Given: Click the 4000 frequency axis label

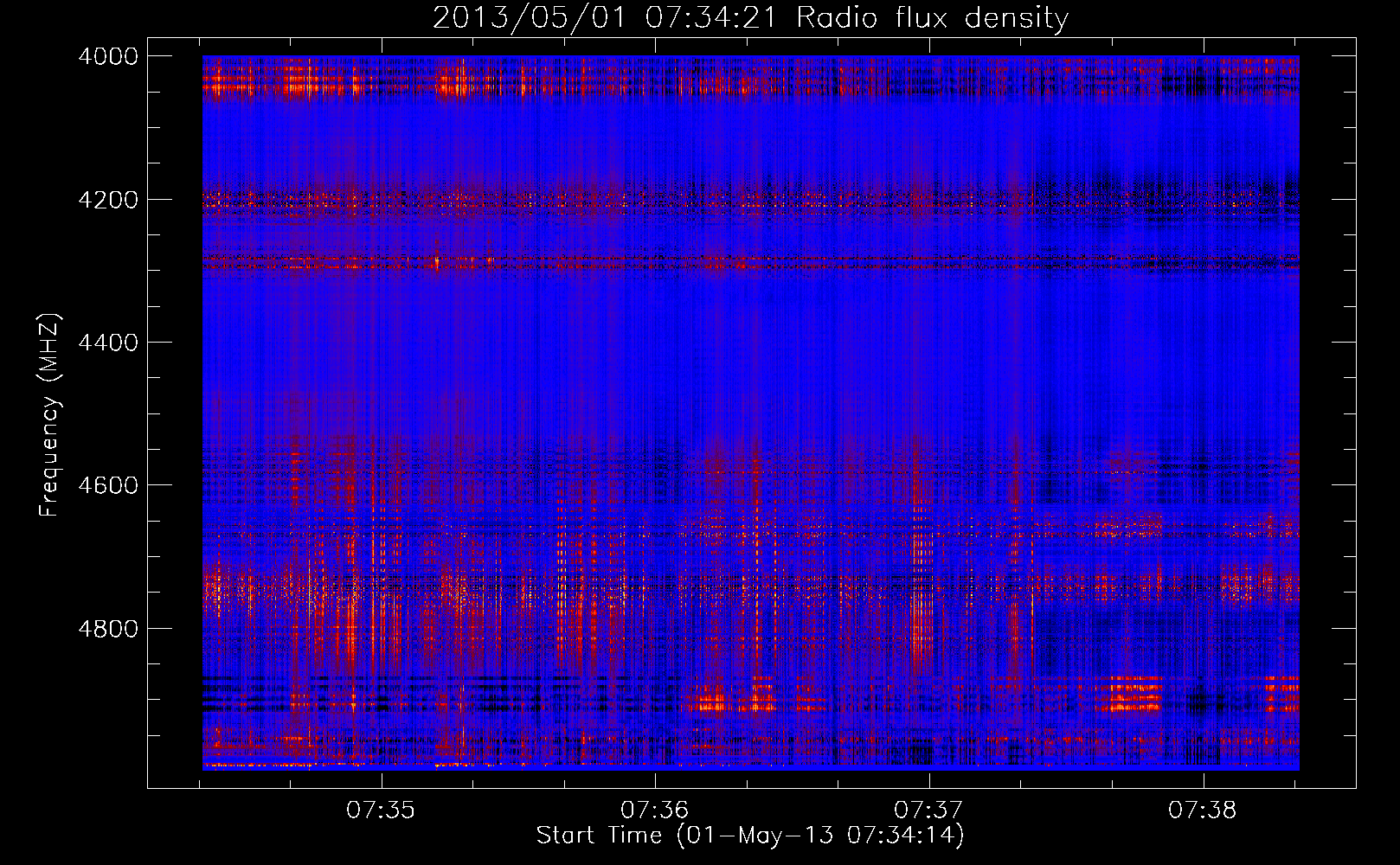Looking at the screenshot, I should 108,56.
